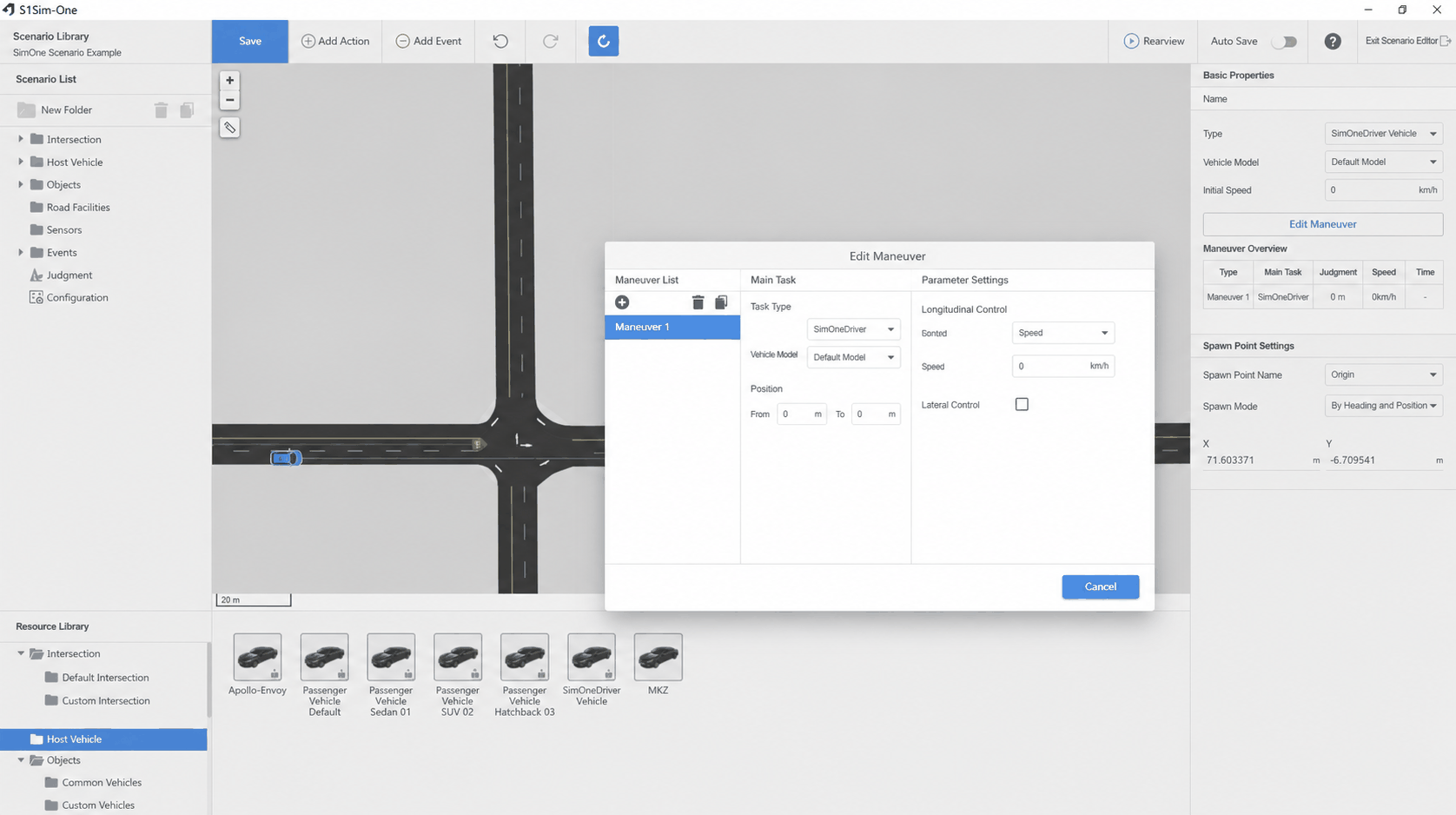Image resolution: width=1456 pixels, height=815 pixels.
Task: Select Passenger Vehicle Sedan 01 thumbnail
Action: tap(391, 657)
